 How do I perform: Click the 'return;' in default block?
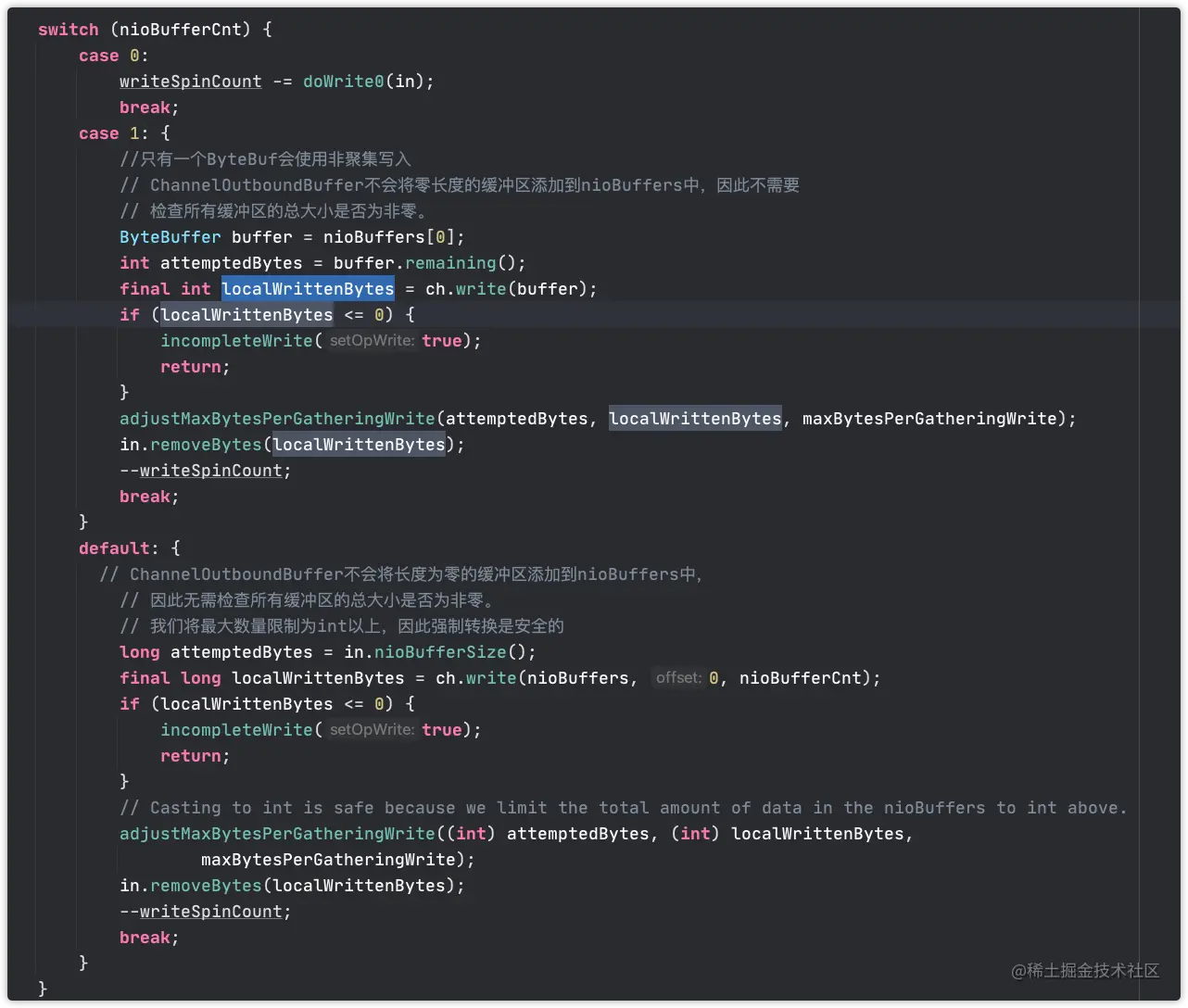pos(195,756)
